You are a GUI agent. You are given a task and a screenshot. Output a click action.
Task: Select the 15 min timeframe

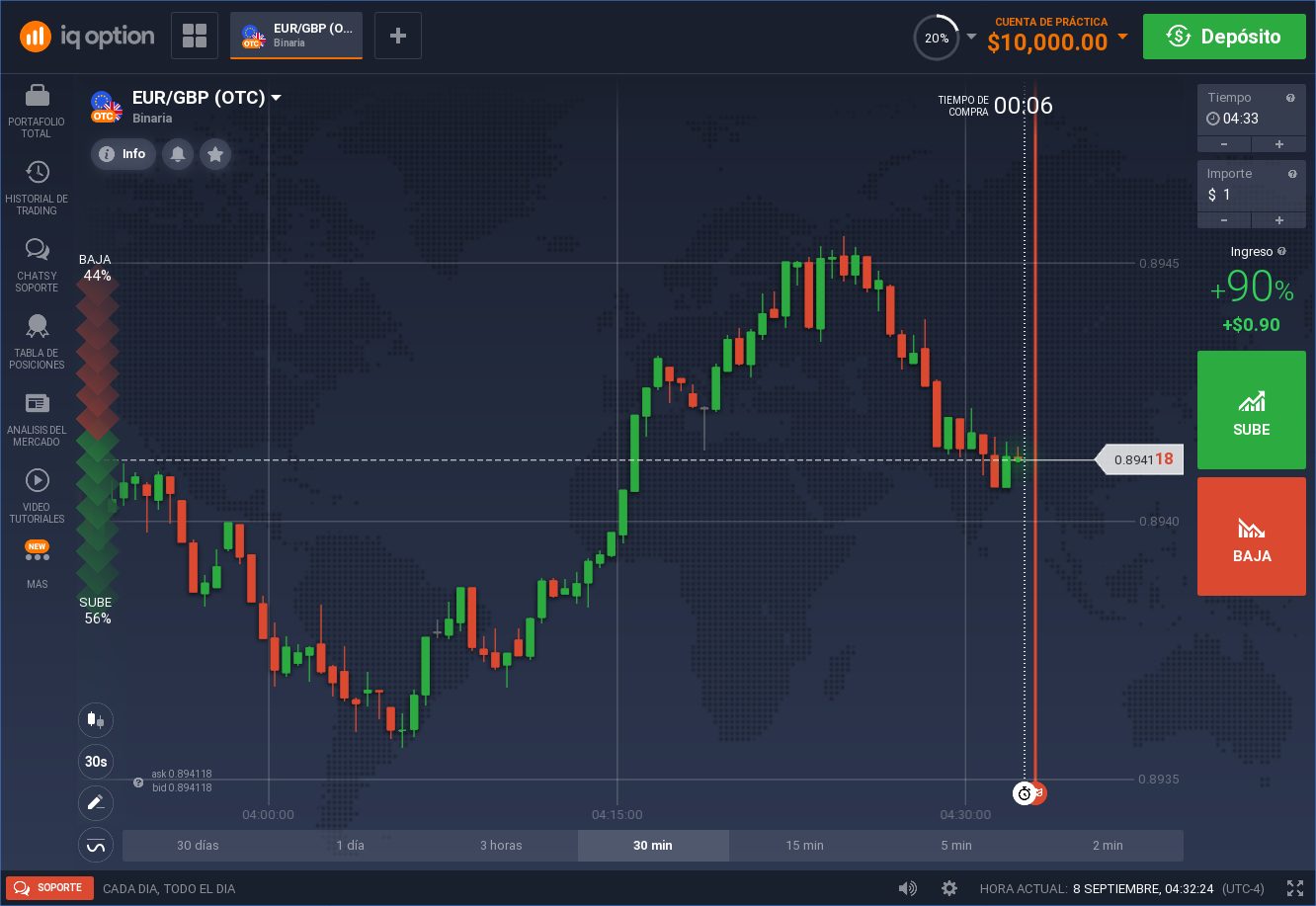tap(804, 846)
